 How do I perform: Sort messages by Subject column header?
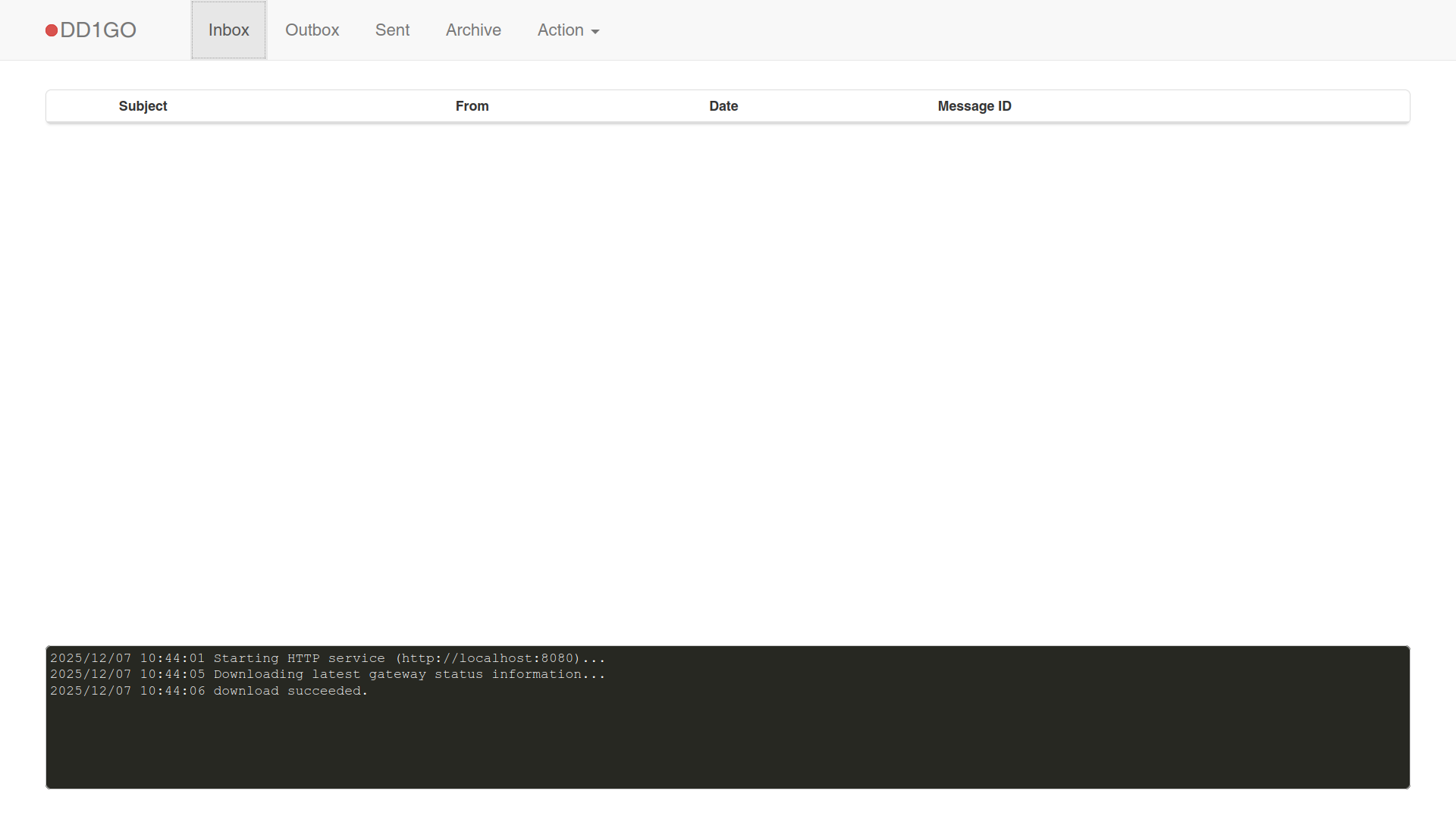coord(143,106)
